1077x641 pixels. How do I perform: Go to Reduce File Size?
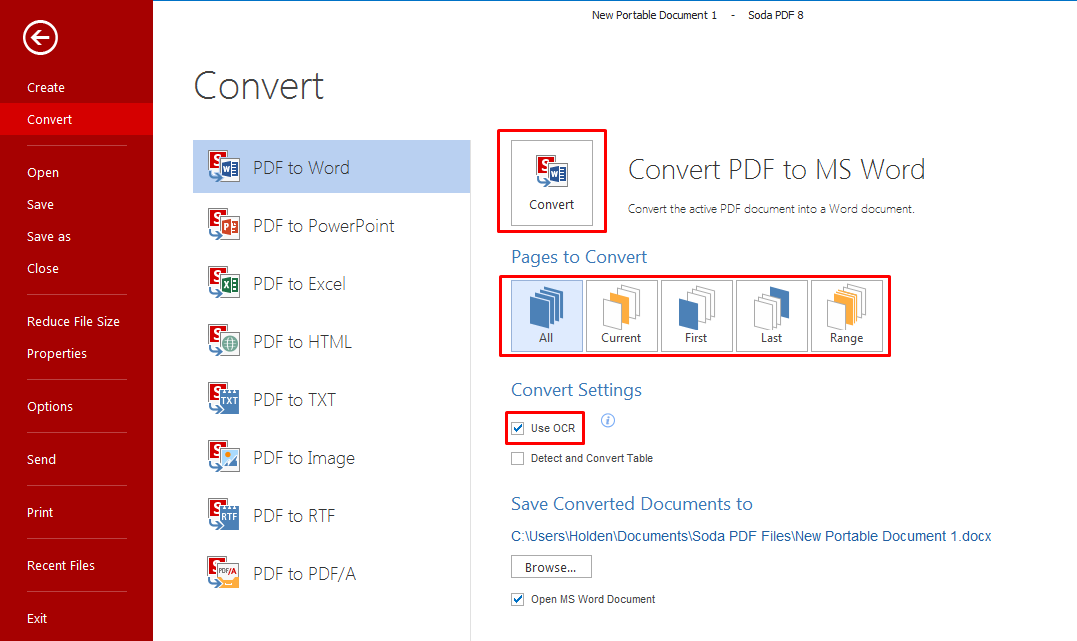pyautogui.click(x=73, y=321)
